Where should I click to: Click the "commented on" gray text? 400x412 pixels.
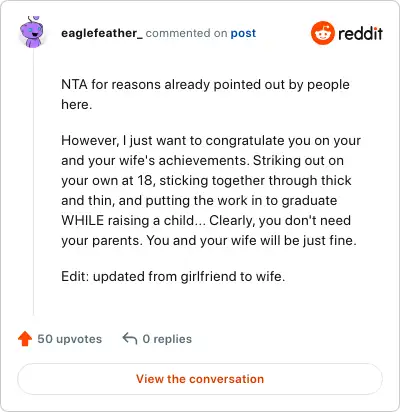pyautogui.click(x=186, y=33)
